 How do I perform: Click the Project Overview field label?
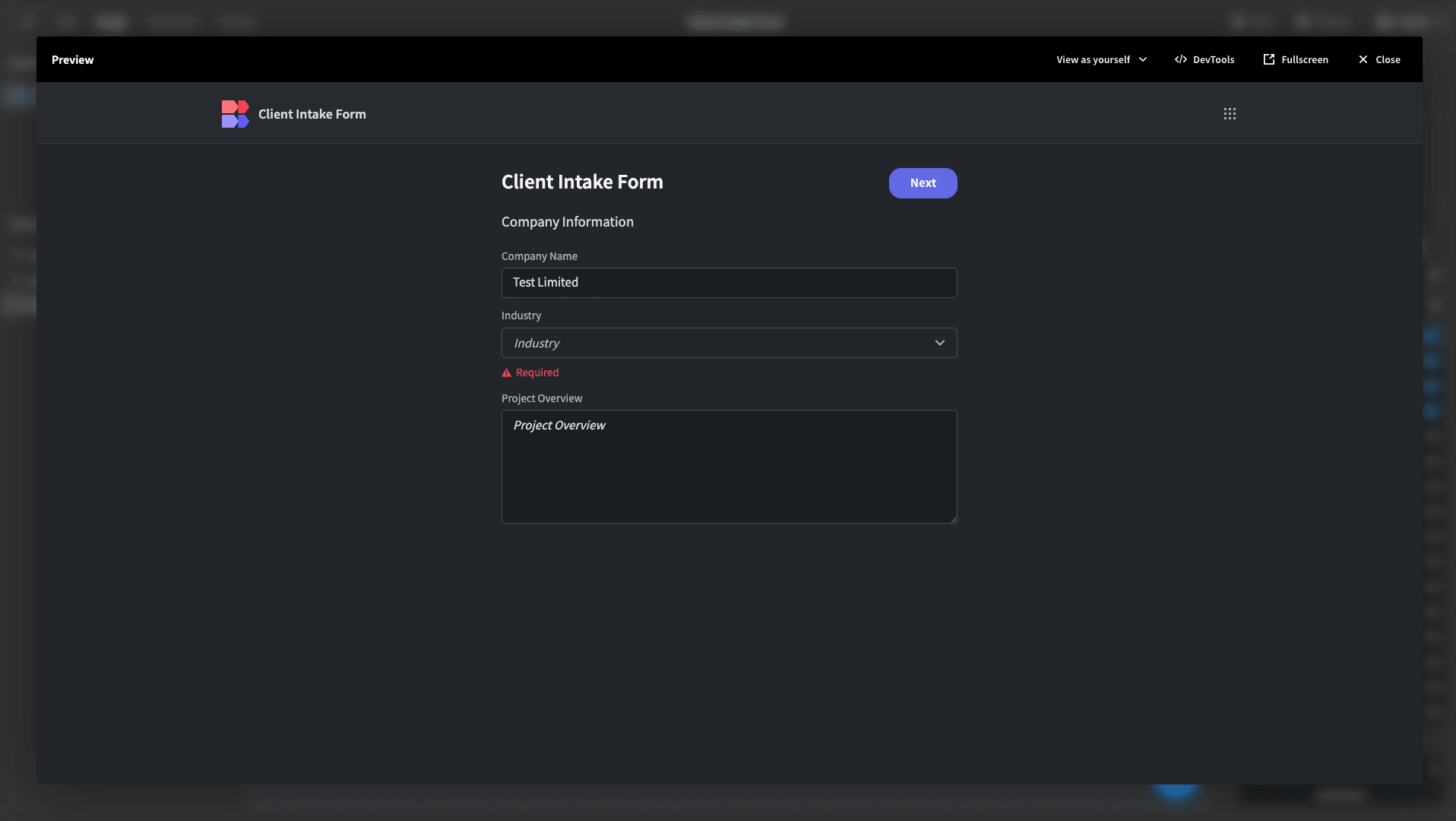542,398
